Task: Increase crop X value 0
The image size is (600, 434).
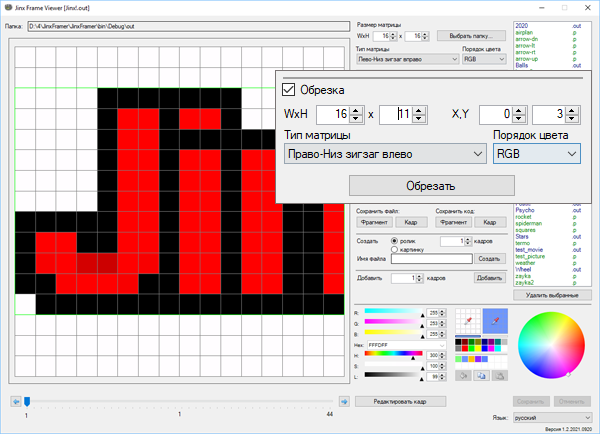Action: pos(518,111)
